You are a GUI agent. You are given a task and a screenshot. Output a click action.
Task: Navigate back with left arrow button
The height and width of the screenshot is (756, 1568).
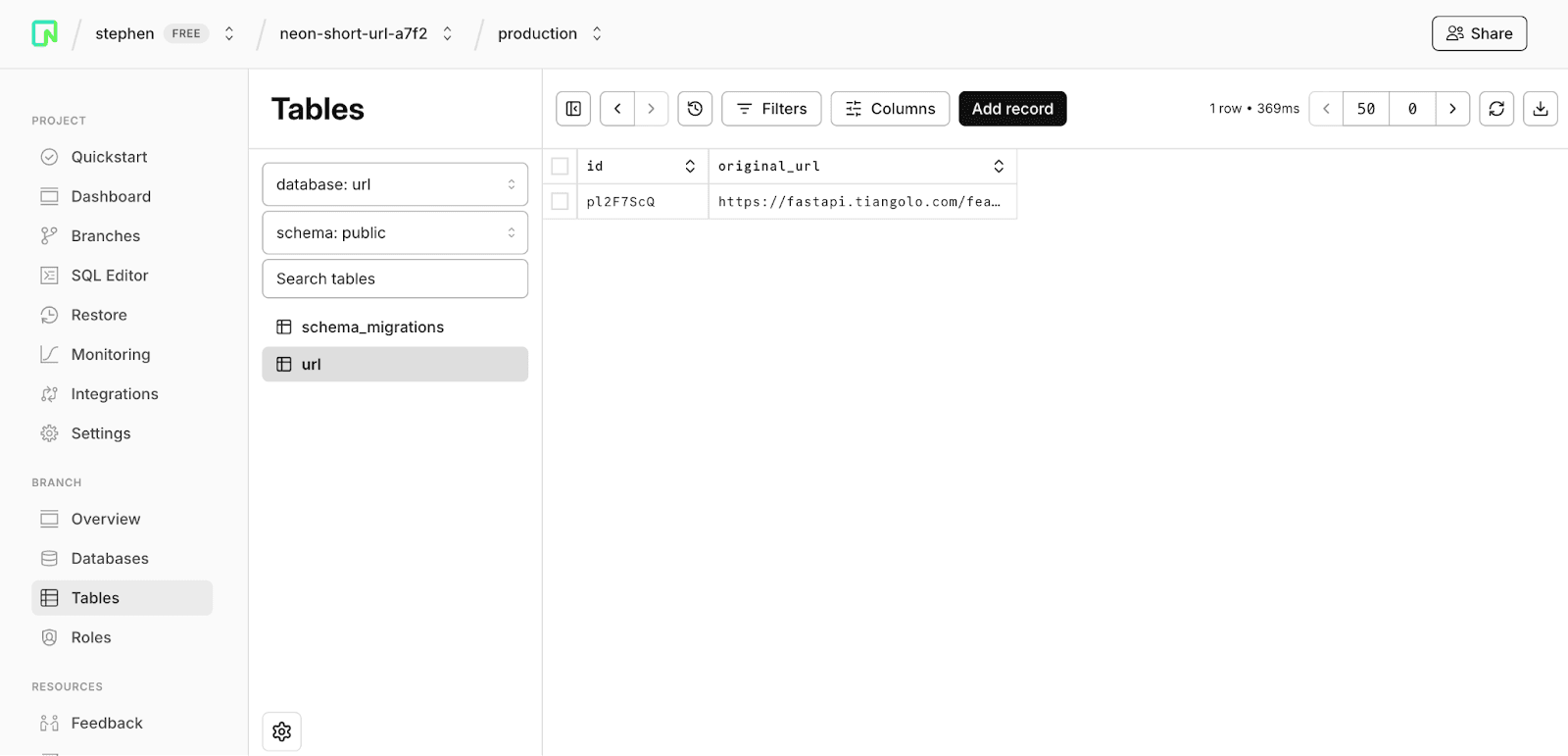coord(617,109)
